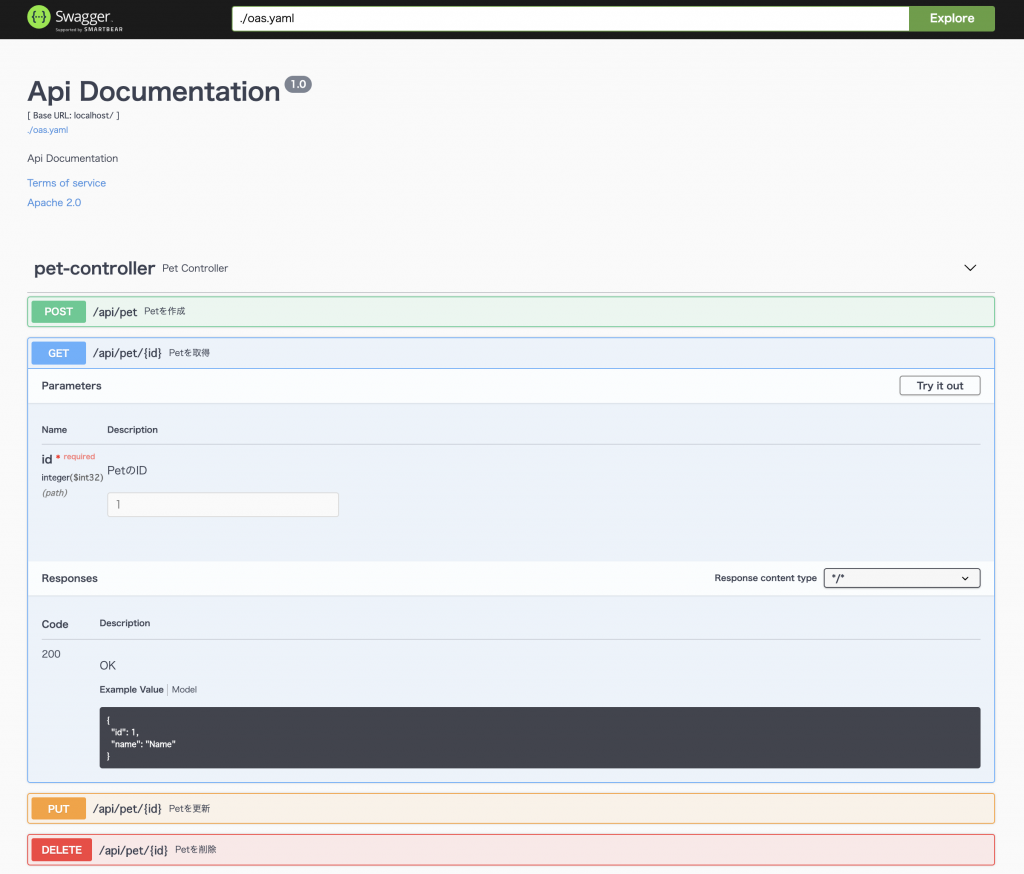Select the Example Value tab
Image resolution: width=1024 pixels, height=874 pixels.
click(131, 690)
